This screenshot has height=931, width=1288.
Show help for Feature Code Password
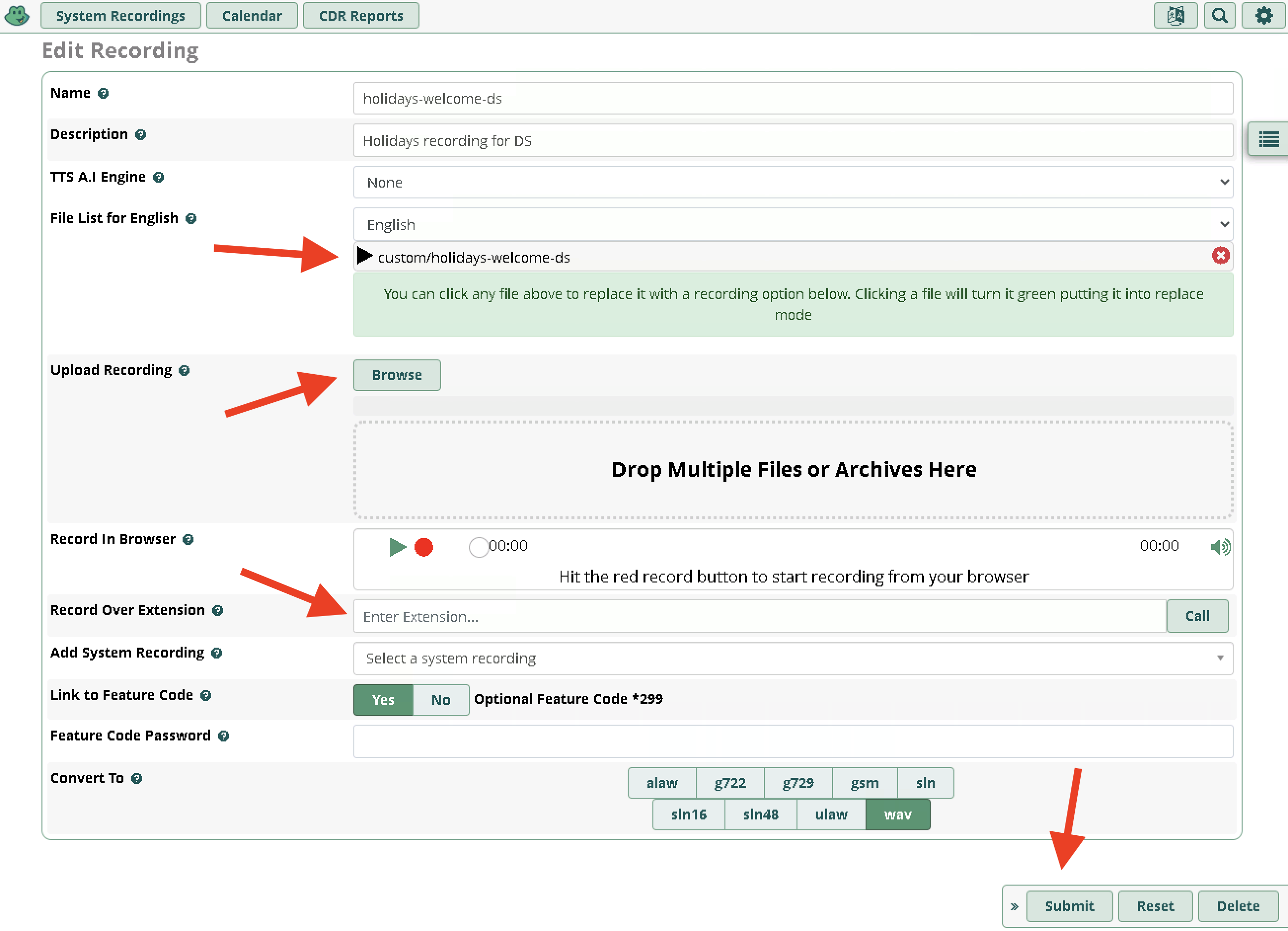(x=223, y=736)
